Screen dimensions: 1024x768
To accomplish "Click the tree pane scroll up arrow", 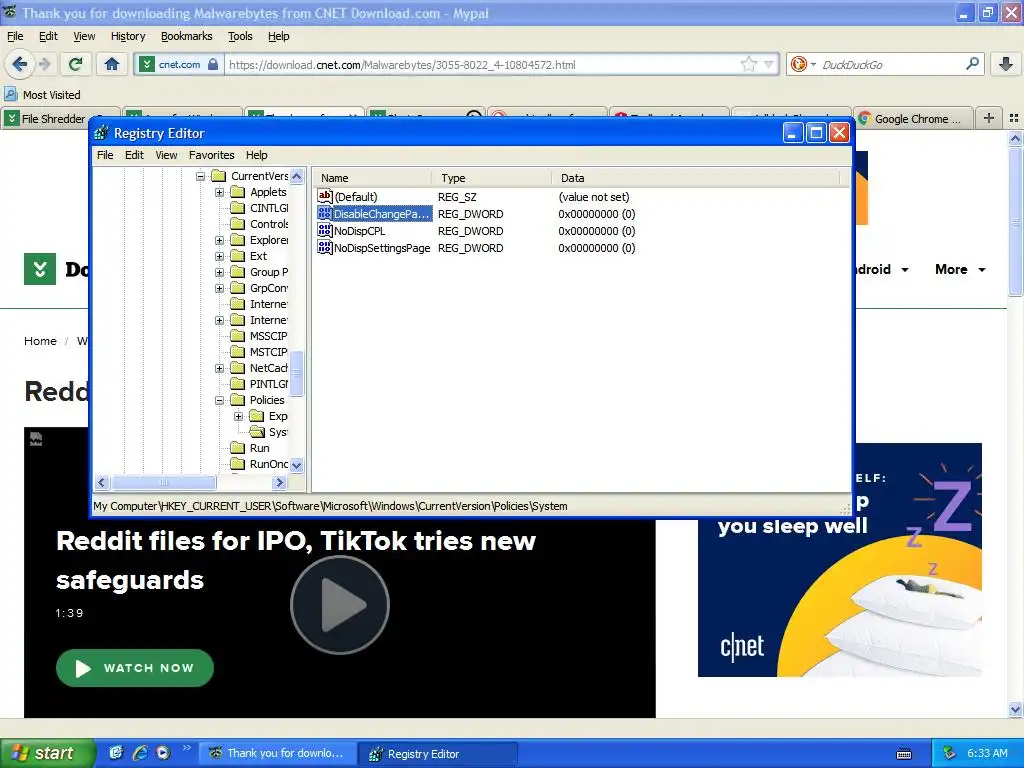I will [x=296, y=176].
